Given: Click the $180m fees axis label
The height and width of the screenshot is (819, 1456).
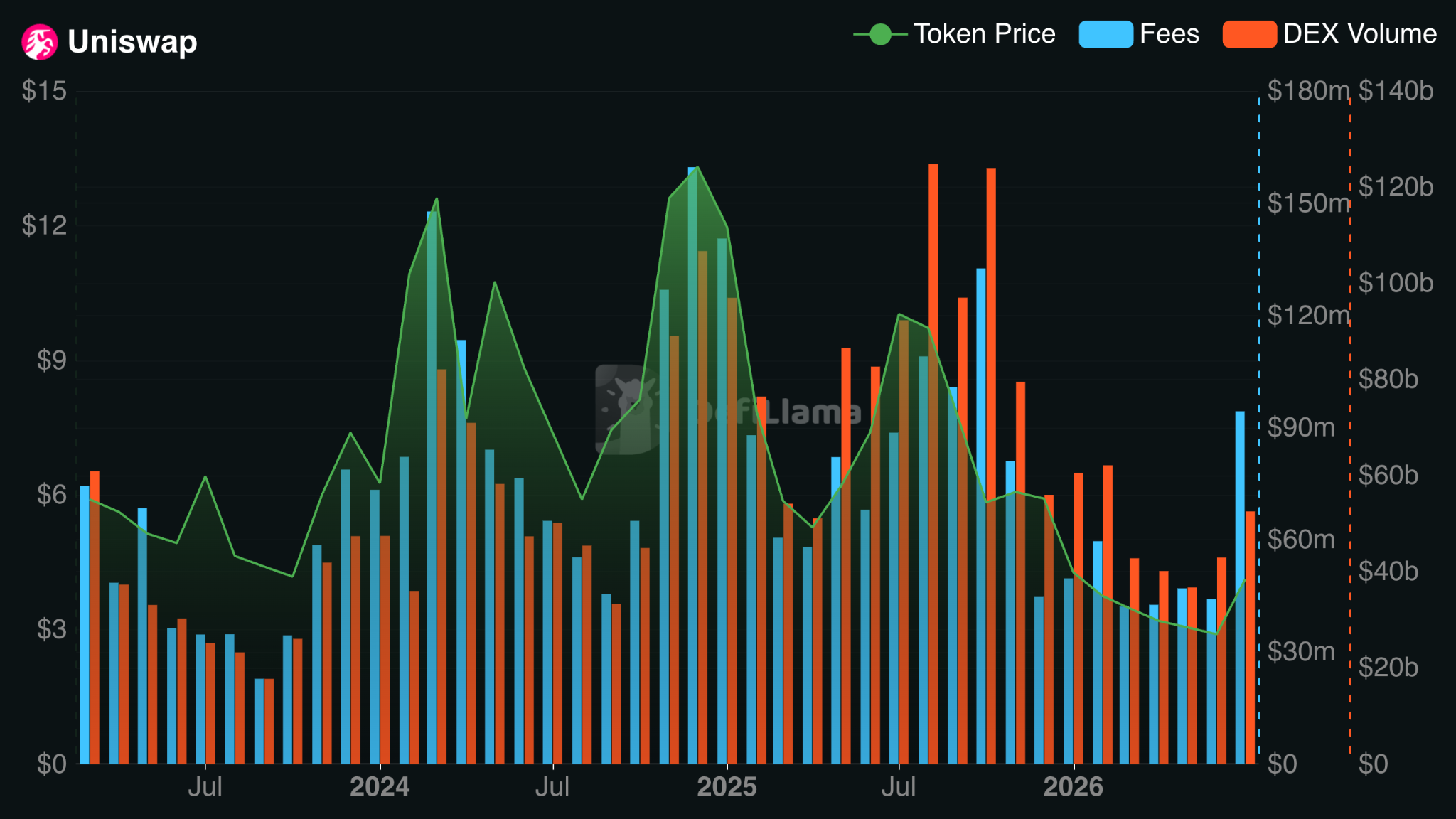Looking at the screenshot, I should coord(1308,91).
